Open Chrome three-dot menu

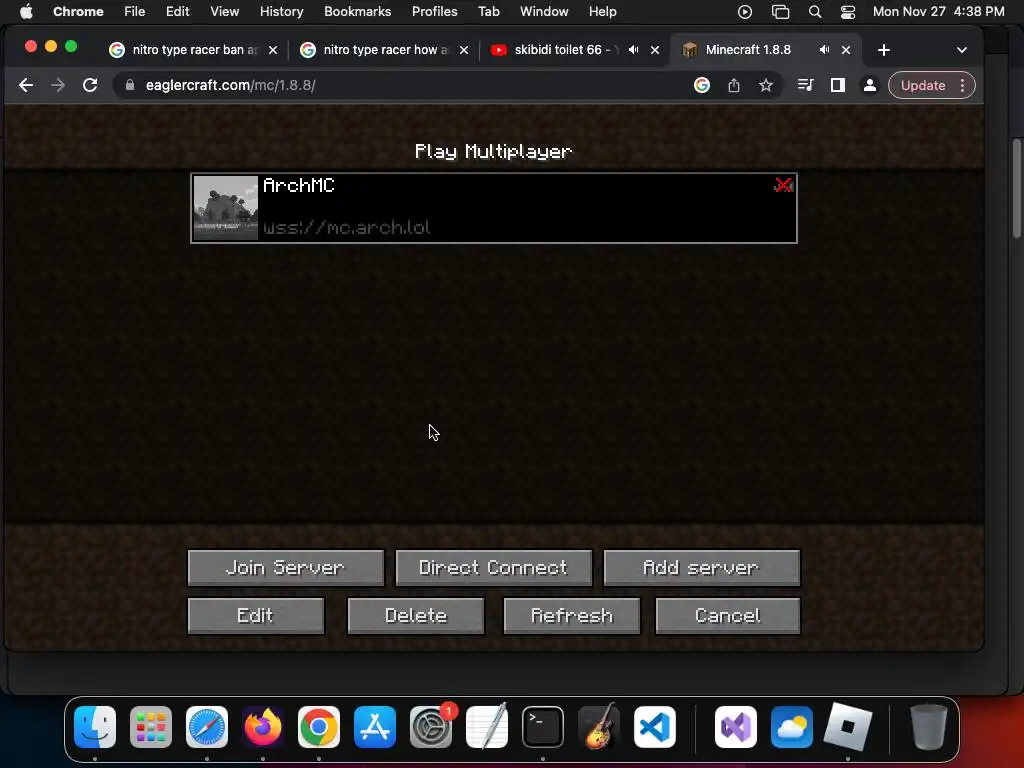tap(962, 85)
